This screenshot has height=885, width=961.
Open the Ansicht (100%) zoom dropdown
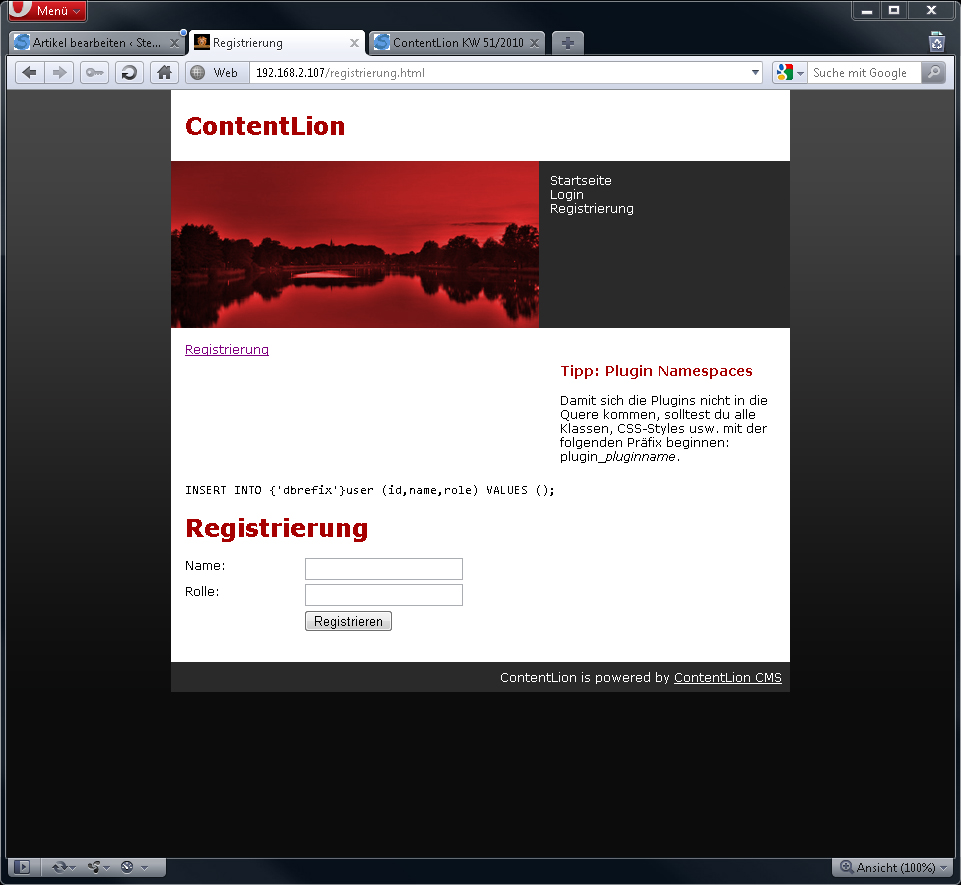click(893, 867)
